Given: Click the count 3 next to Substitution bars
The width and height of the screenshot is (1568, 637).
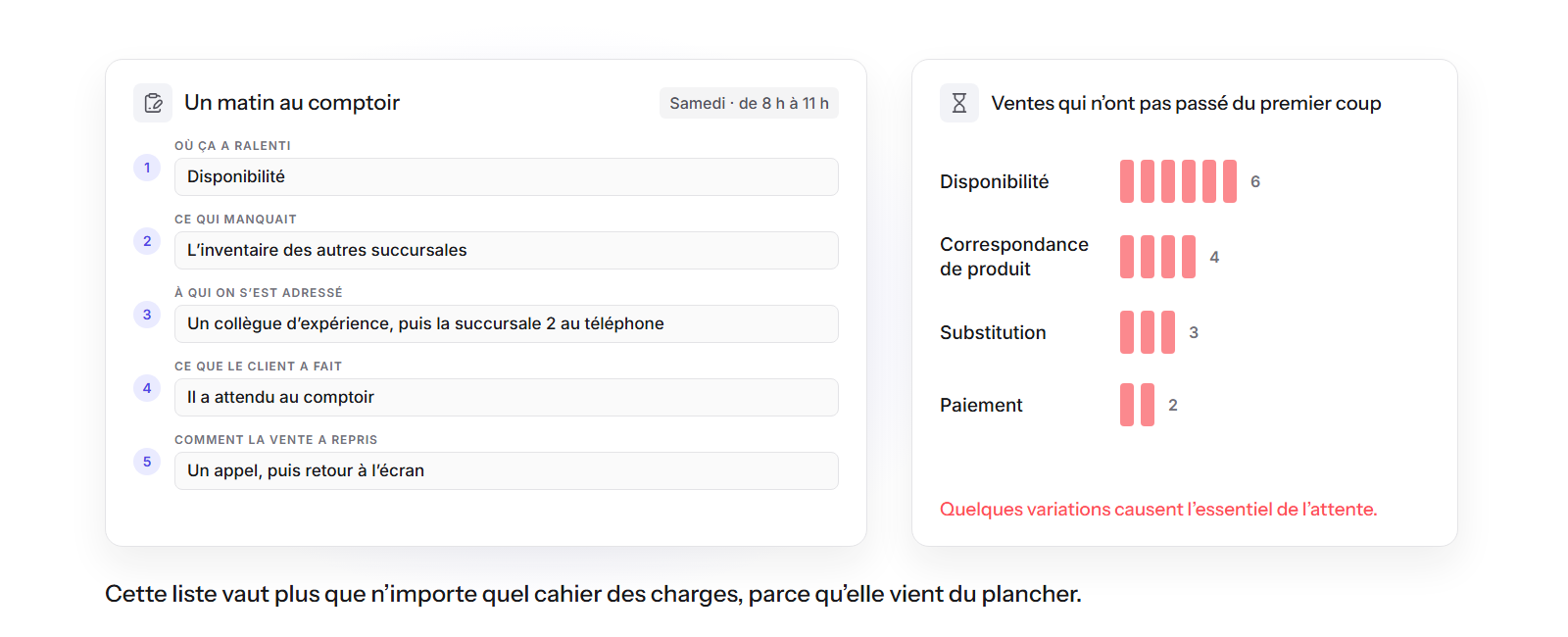Looking at the screenshot, I should (x=1194, y=332).
